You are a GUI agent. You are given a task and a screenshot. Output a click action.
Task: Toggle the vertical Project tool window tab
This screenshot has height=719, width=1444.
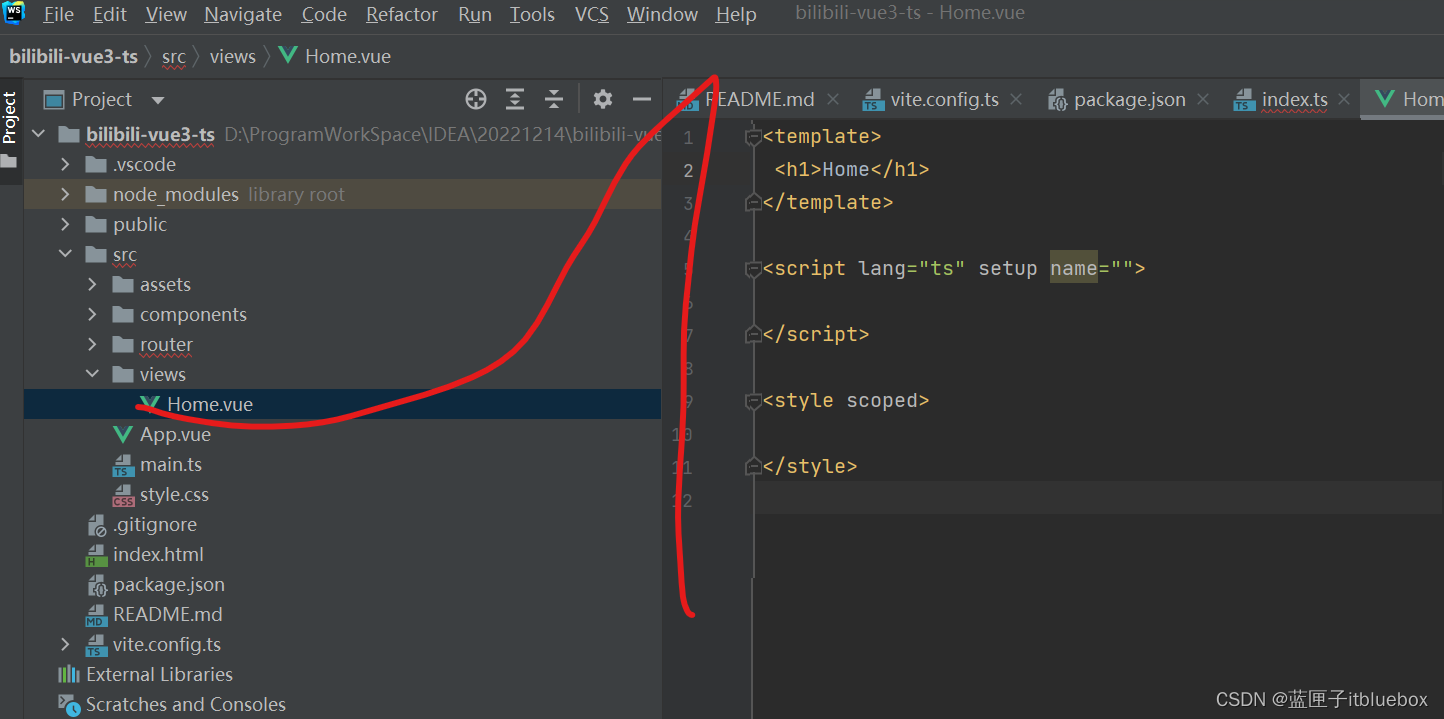pyautogui.click(x=10, y=118)
